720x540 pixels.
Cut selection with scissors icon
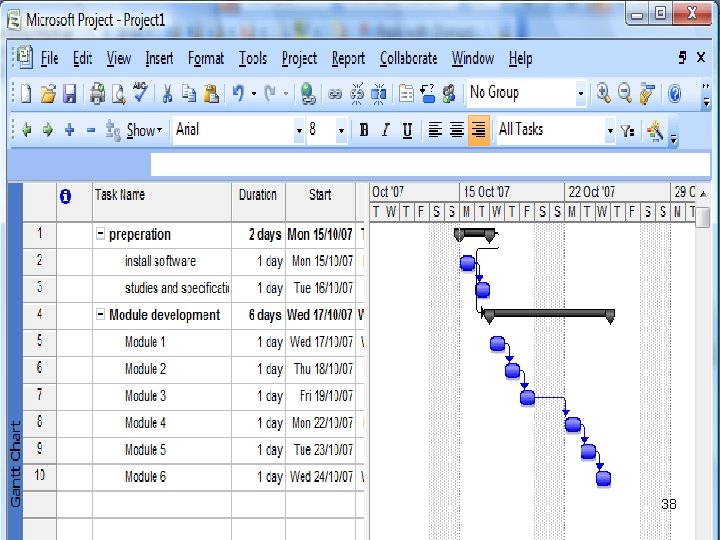[x=168, y=94]
